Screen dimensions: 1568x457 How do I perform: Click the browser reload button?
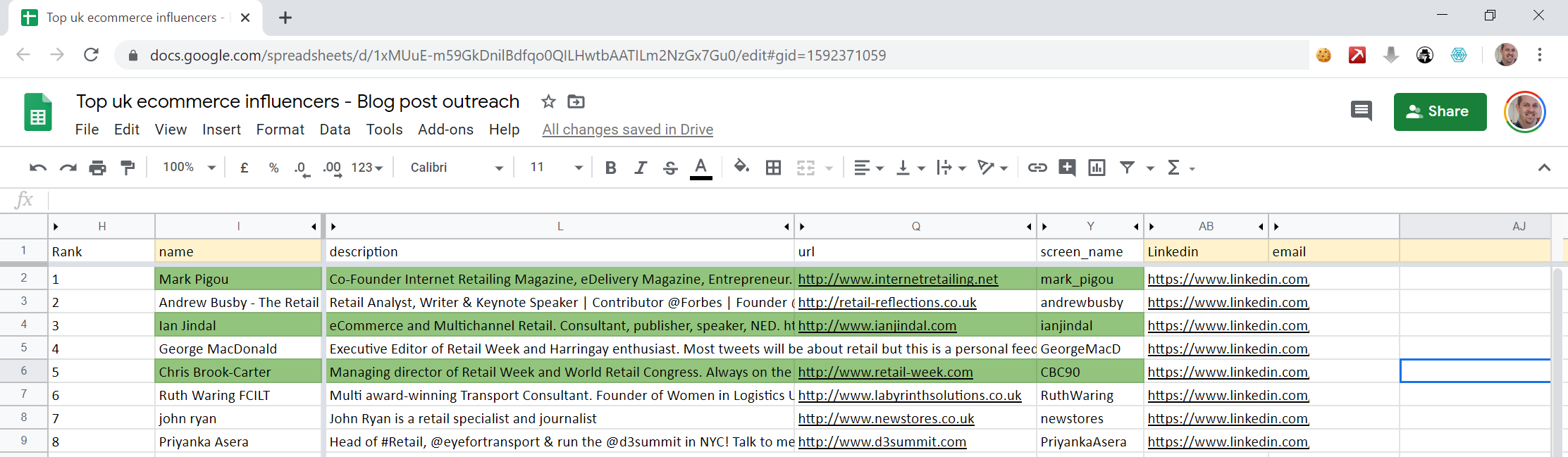[x=91, y=55]
